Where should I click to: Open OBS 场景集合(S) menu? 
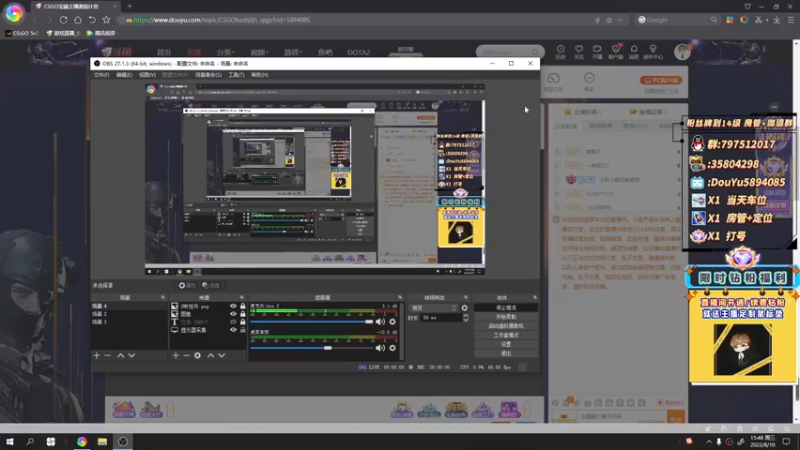click(208, 75)
